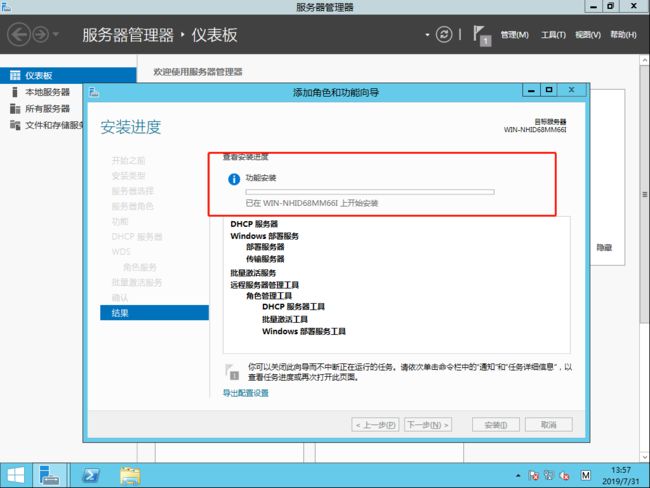Select the 结果 step in the wizard

(x=154, y=313)
